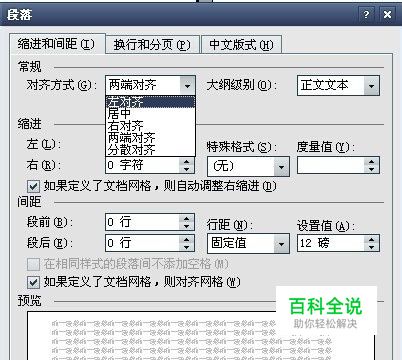Choose 居中 from alignment list
Image resolution: width=402 pixels, height=360 pixels.
pos(150,114)
